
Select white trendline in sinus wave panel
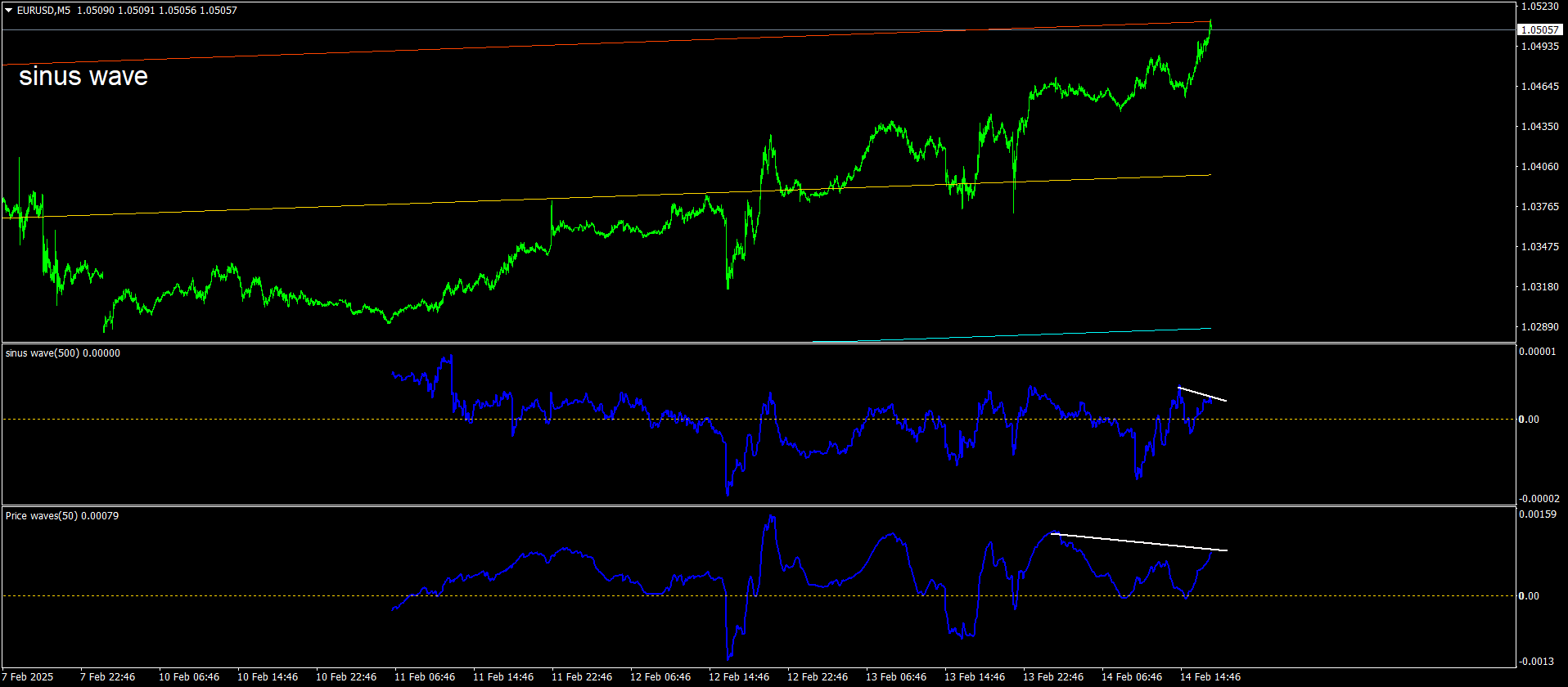click(x=1202, y=394)
